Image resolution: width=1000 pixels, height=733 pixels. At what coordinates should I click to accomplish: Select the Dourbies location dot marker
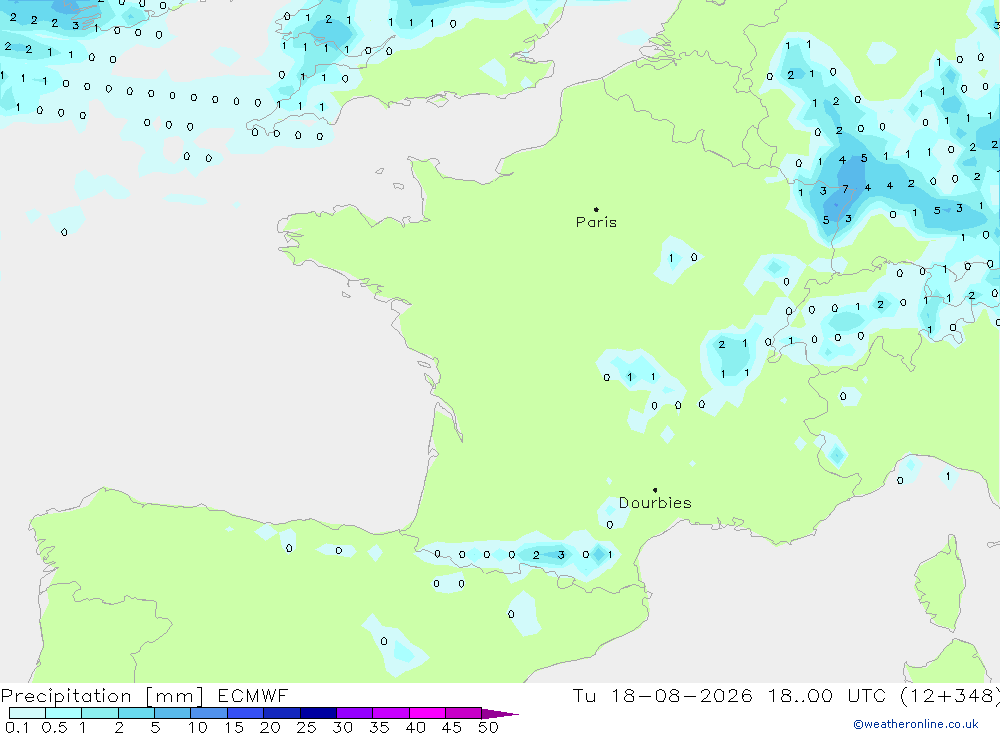click(655, 490)
